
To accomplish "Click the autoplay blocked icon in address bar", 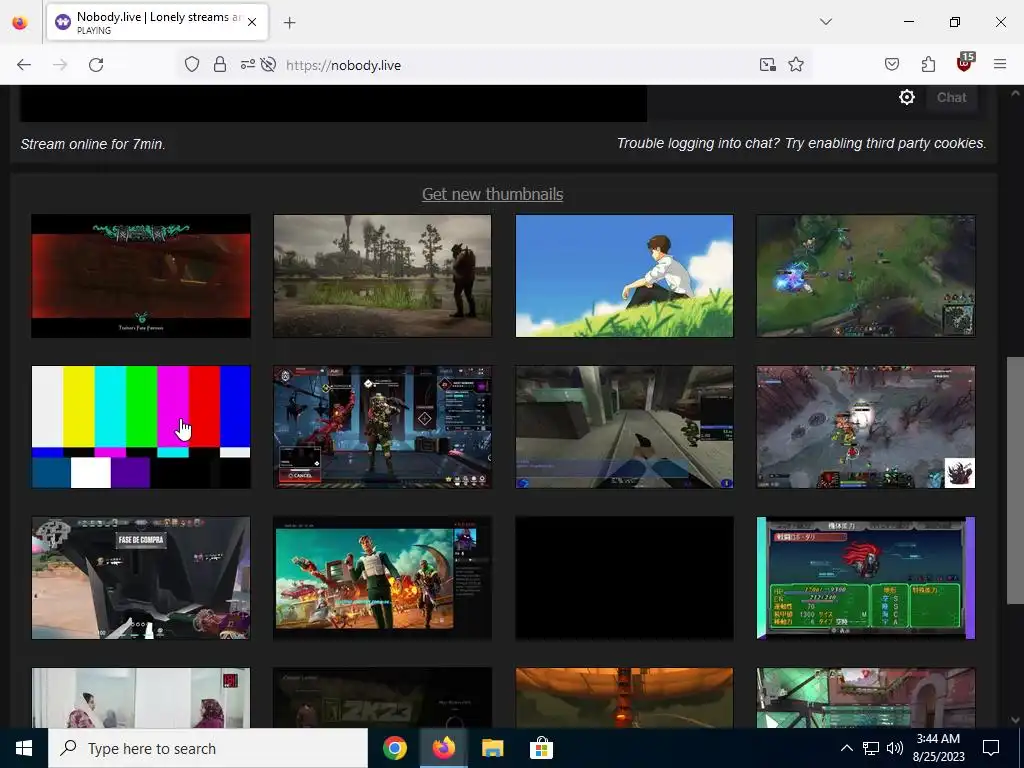I will 268,65.
